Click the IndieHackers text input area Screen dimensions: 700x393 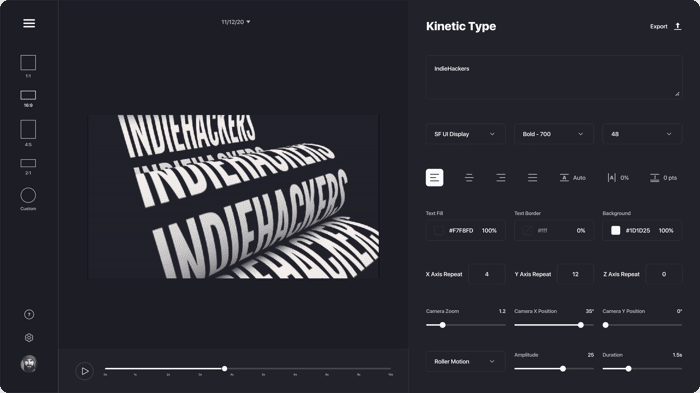click(554, 77)
